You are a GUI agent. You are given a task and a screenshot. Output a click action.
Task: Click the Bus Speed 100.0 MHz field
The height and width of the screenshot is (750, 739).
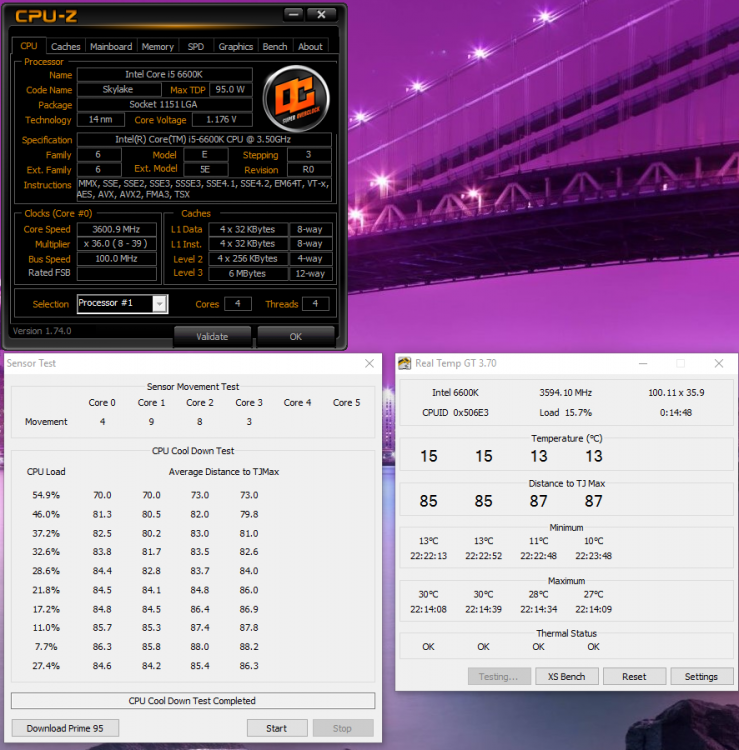click(117, 259)
